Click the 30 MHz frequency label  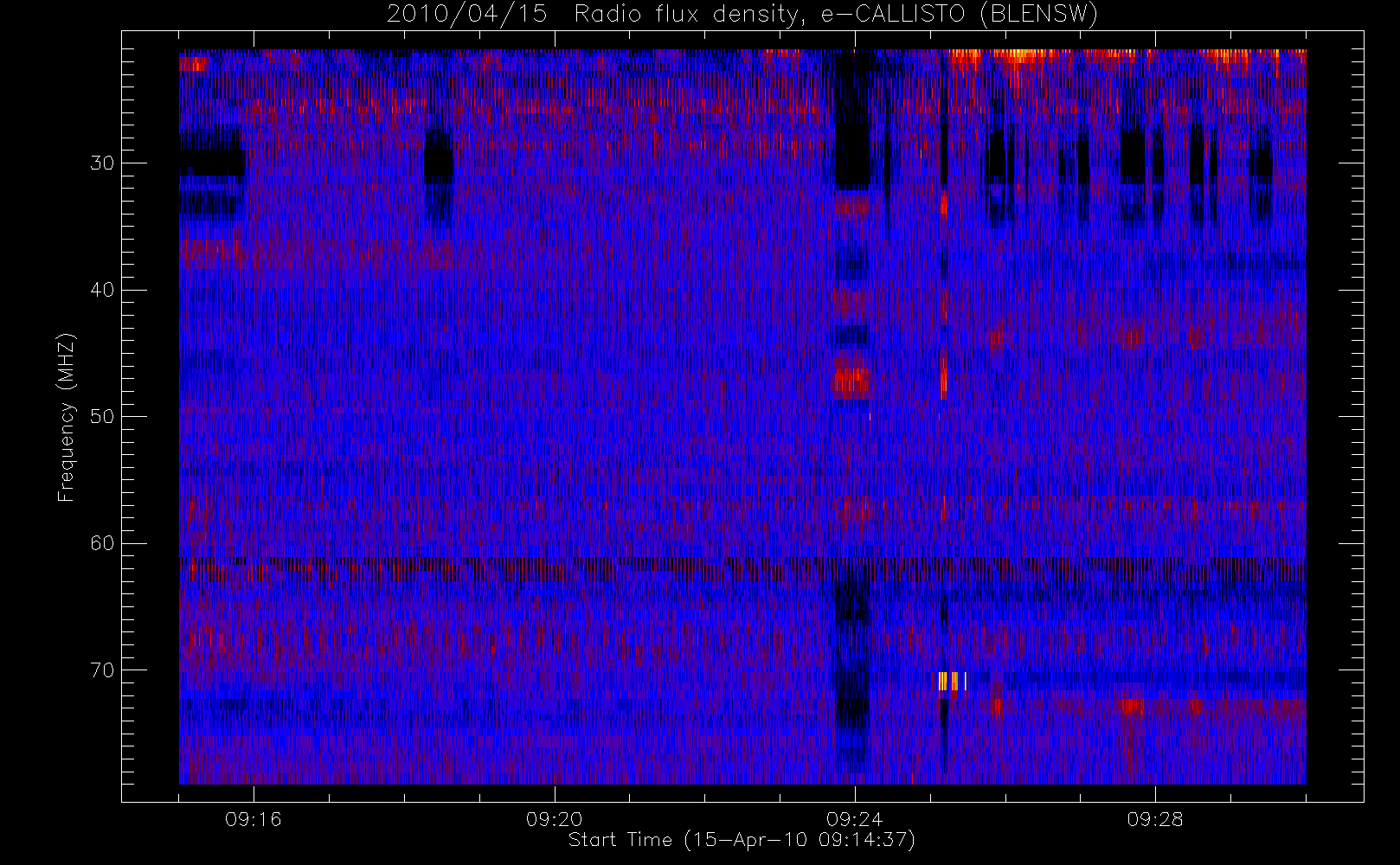coord(102,163)
